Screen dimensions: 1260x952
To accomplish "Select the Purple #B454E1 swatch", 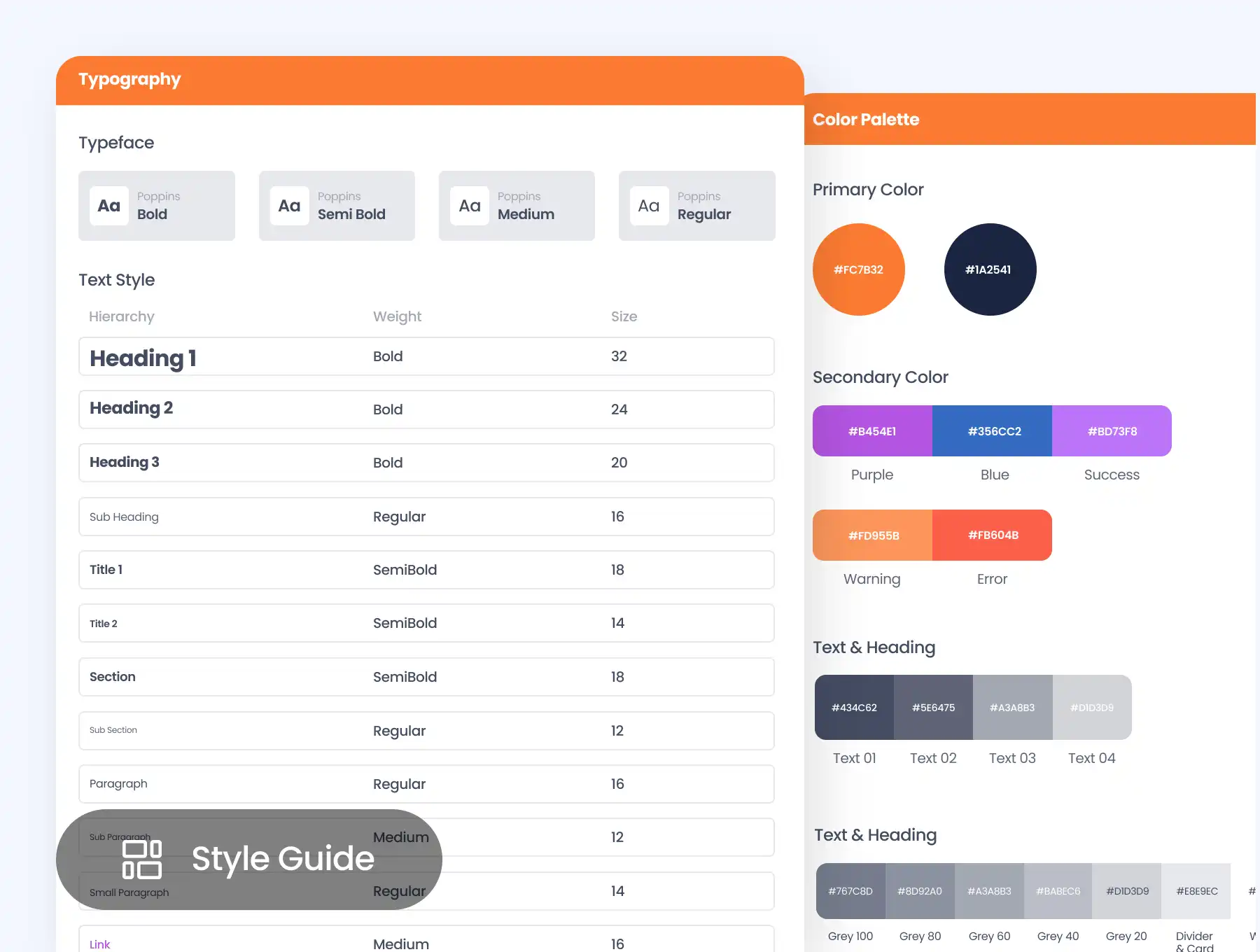I will [871, 430].
